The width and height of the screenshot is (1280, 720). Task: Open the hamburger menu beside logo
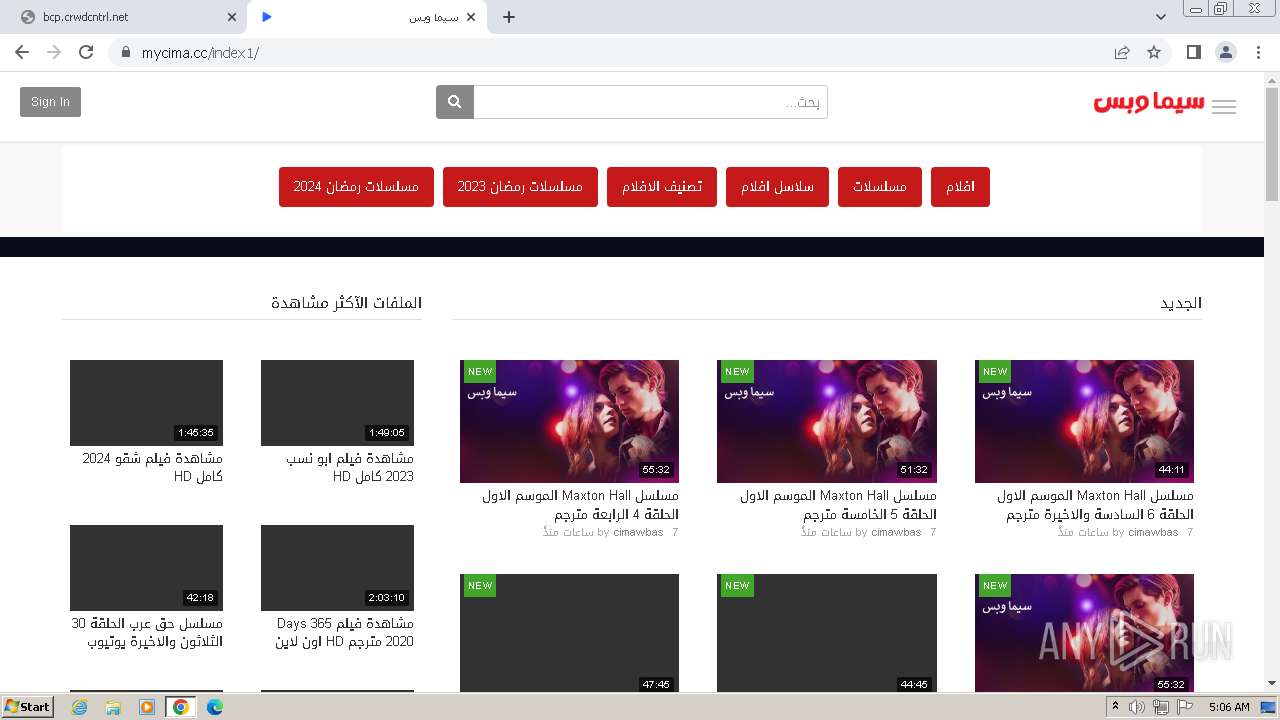point(1224,107)
